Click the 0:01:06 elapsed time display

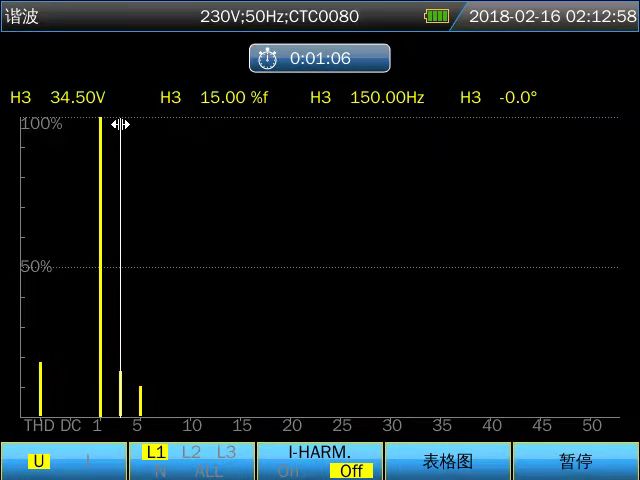[x=320, y=59]
